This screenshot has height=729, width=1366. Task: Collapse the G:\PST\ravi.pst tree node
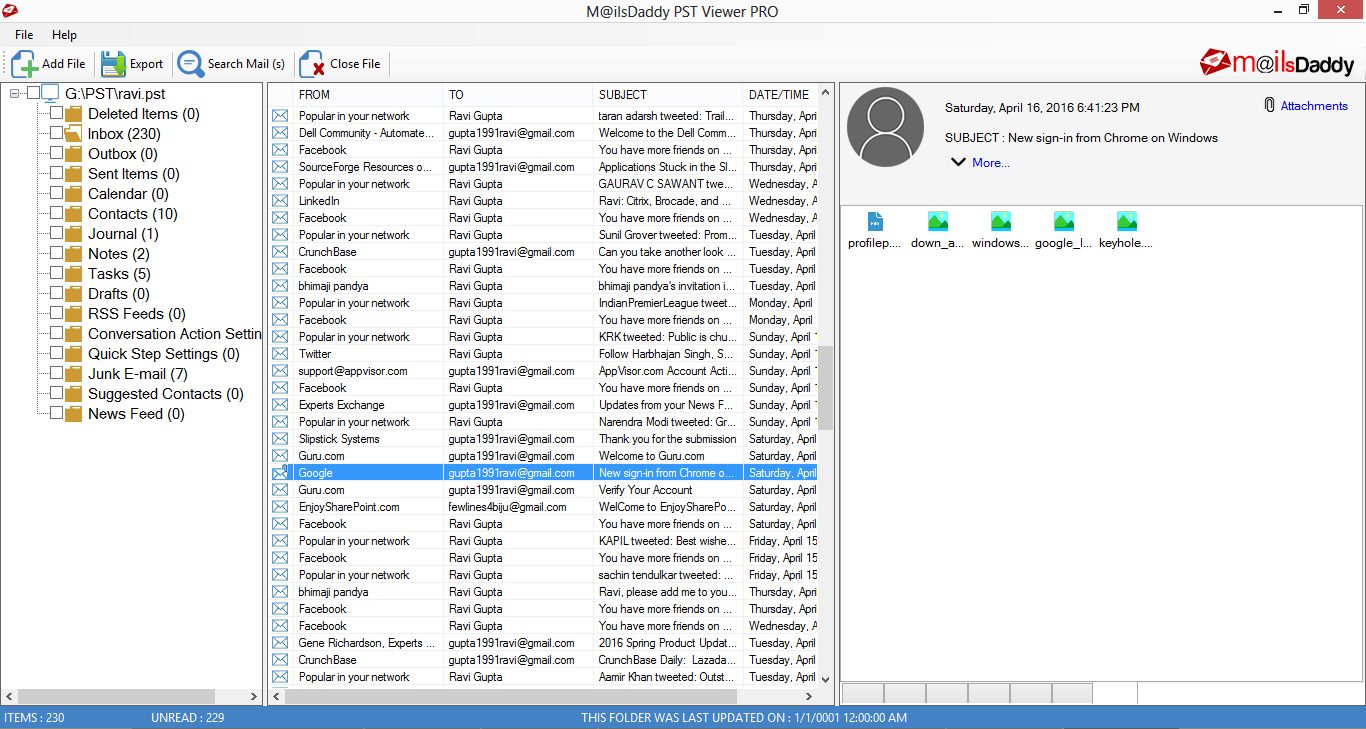tap(15, 94)
